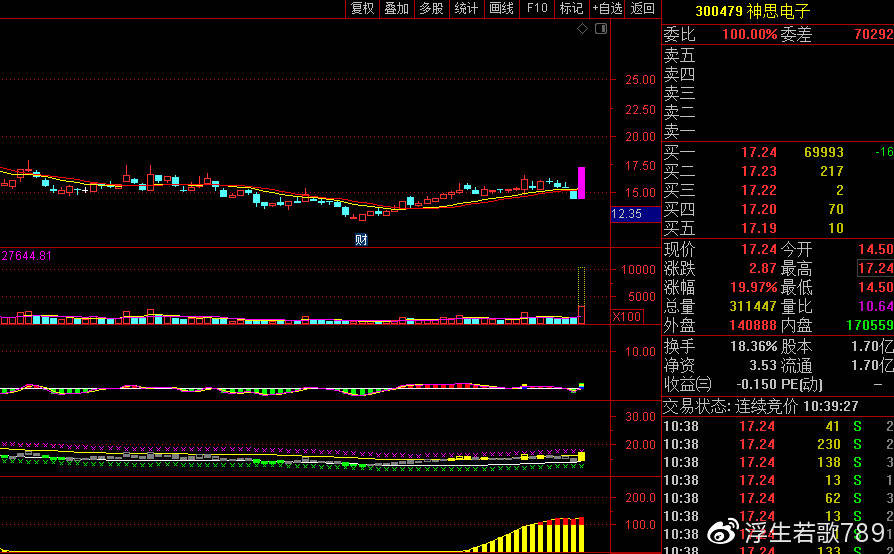The height and width of the screenshot is (554, 894).
Task: Click the tall latest volume bar
Action: 581,295
